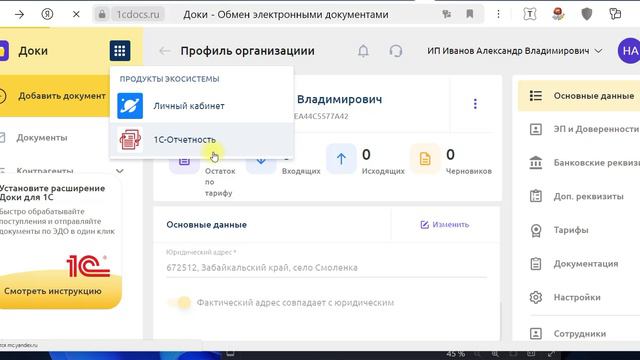
Task: Open Тарифы section
Action: click(559, 230)
